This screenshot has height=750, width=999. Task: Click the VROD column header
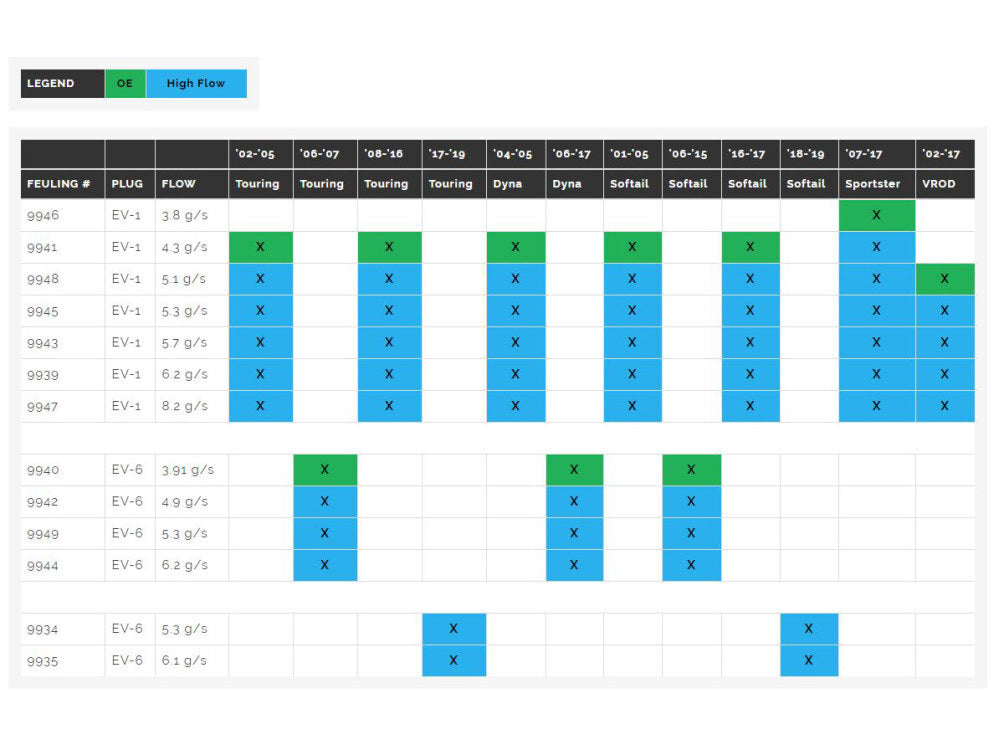[x=944, y=184]
